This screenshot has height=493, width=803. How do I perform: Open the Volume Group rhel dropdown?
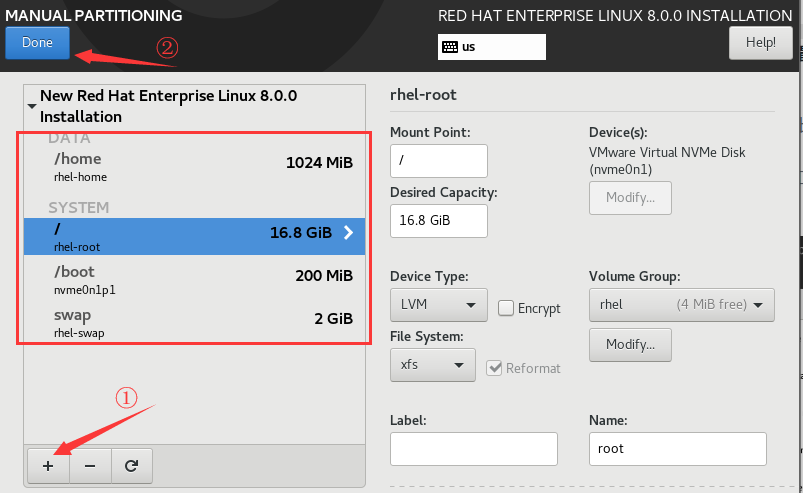pos(682,305)
